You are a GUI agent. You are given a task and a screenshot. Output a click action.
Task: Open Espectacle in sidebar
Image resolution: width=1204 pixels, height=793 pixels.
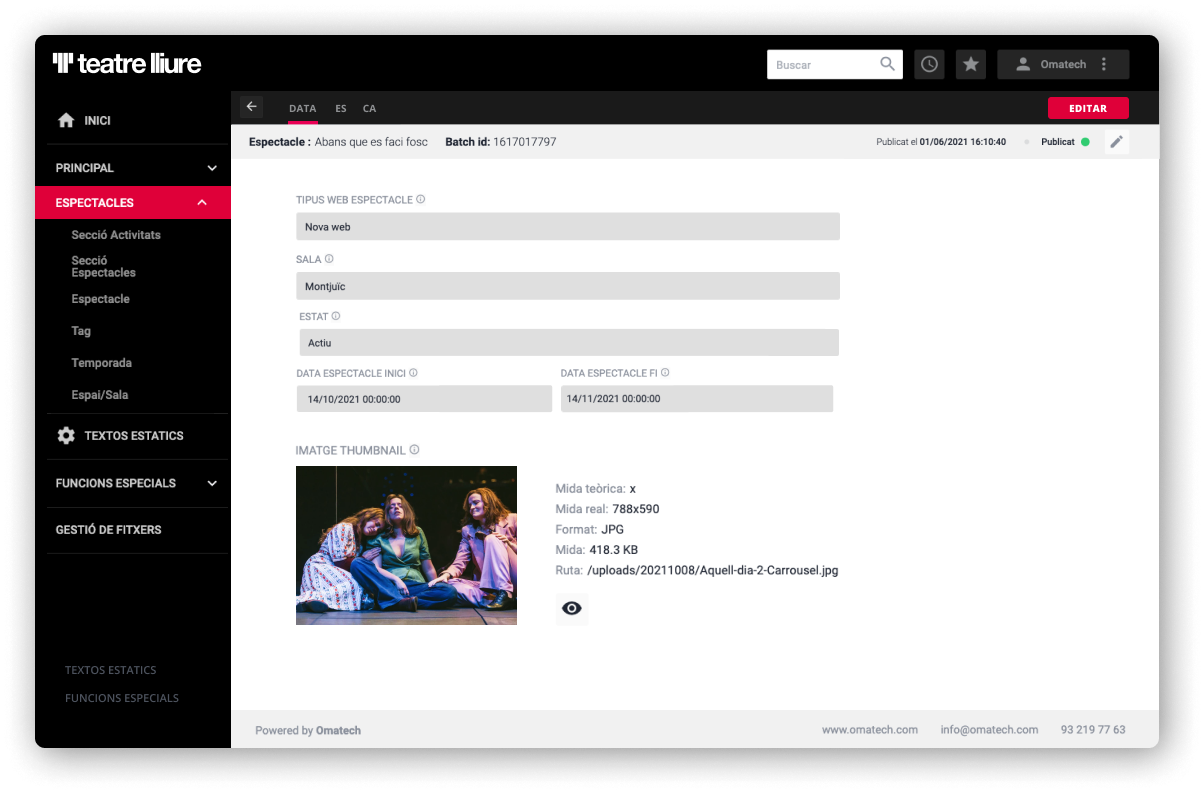pyautogui.click(x=101, y=299)
